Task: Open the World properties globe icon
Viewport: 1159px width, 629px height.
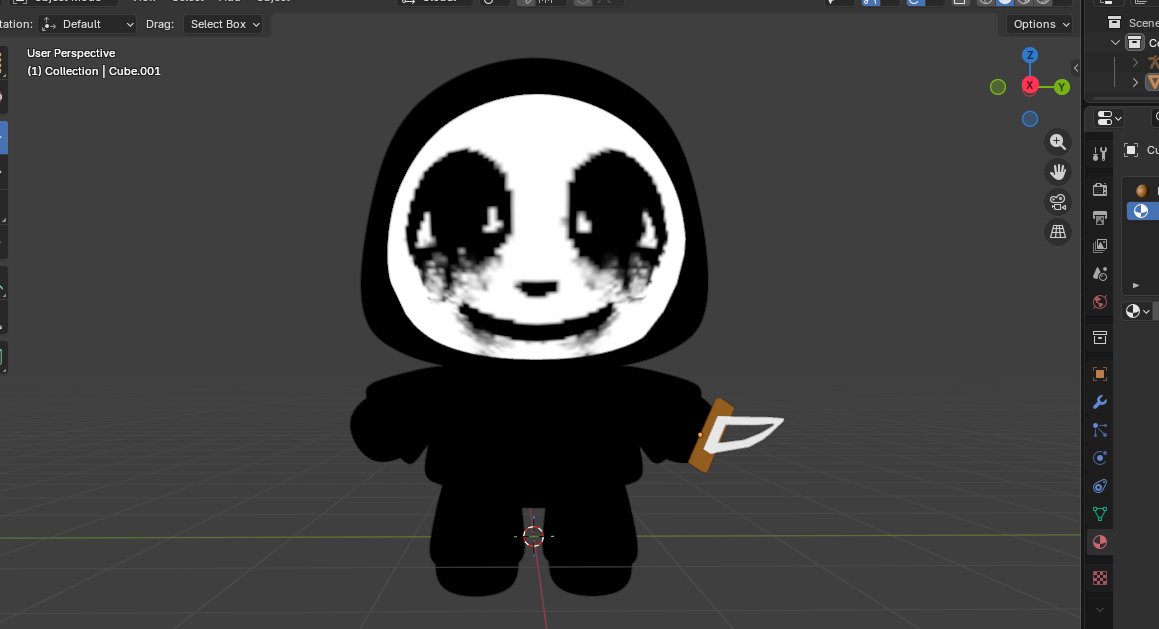Action: (1100, 302)
